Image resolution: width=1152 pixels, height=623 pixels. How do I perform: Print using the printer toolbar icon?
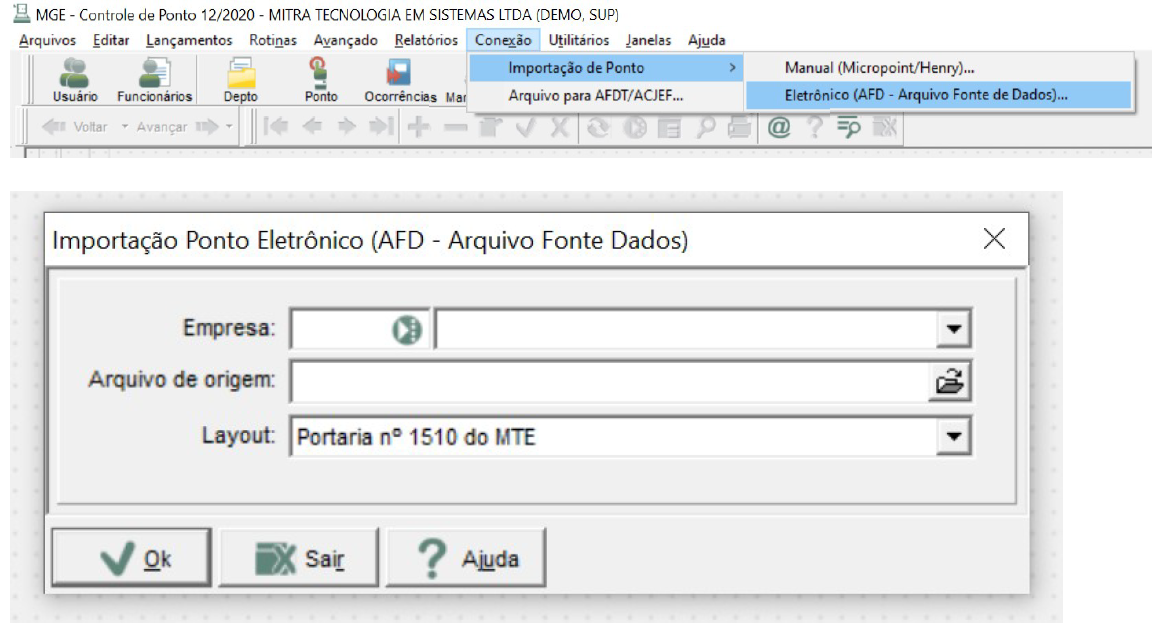click(x=740, y=127)
